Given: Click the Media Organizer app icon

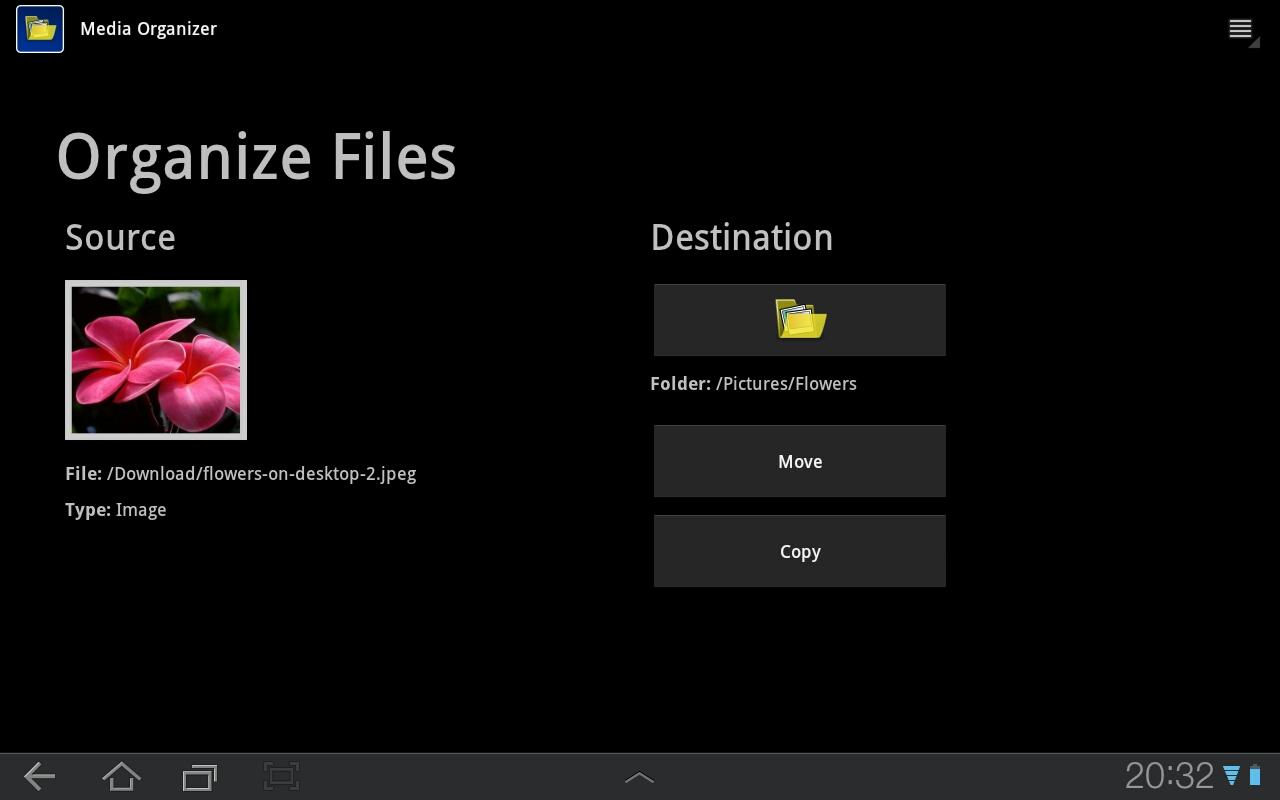Looking at the screenshot, I should [39, 28].
